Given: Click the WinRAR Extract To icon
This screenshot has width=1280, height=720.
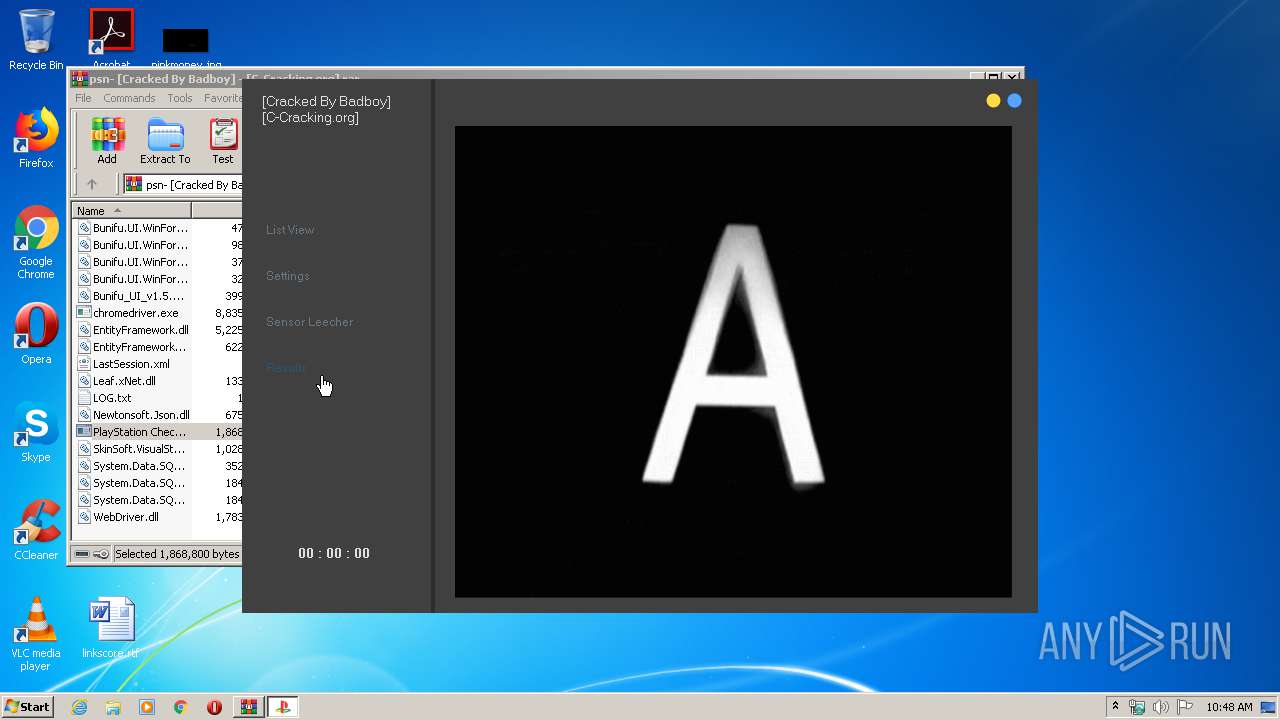Looking at the screenshot, I should point(165,141).
